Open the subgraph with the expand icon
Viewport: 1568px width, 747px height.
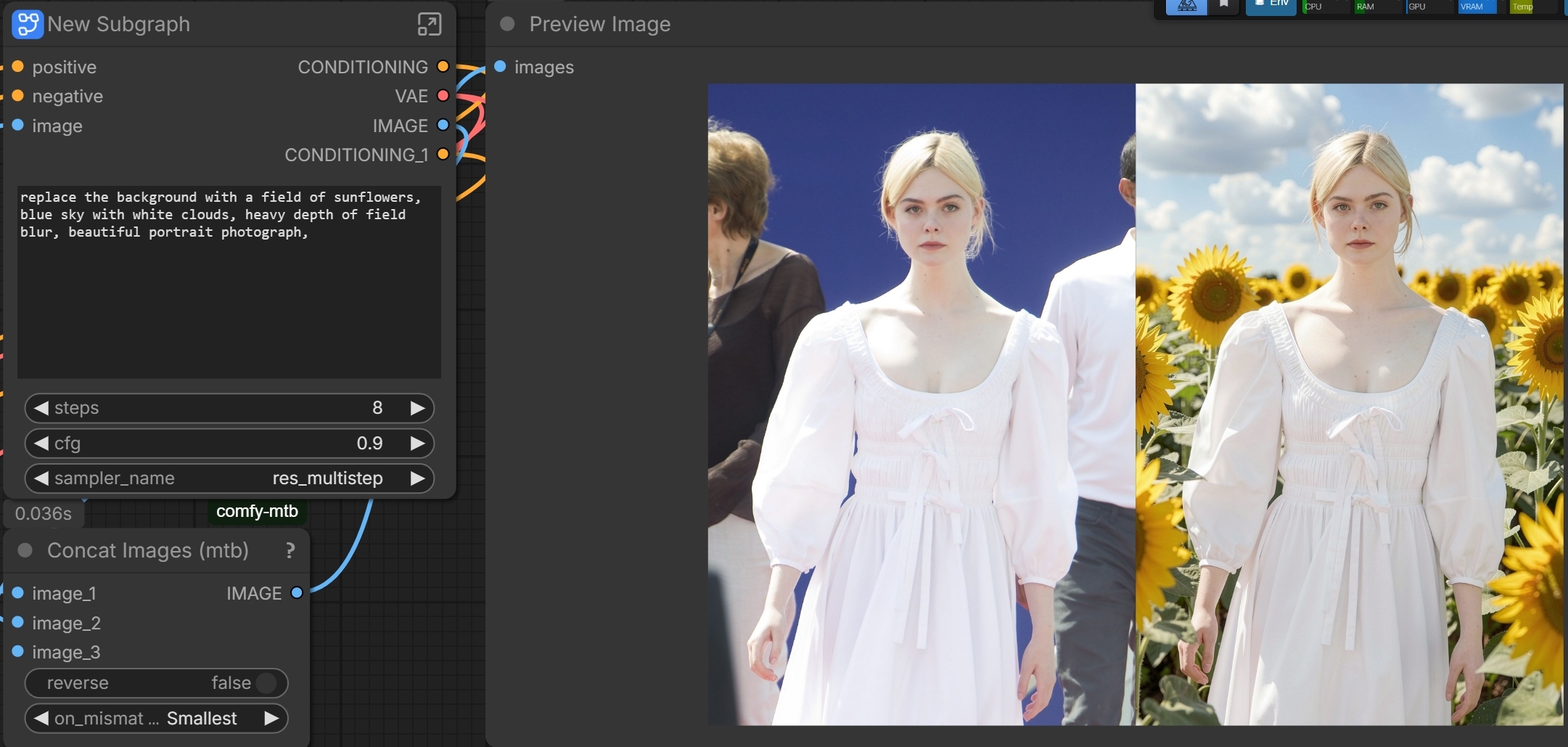pyautogui.click(x=430, y=24)
